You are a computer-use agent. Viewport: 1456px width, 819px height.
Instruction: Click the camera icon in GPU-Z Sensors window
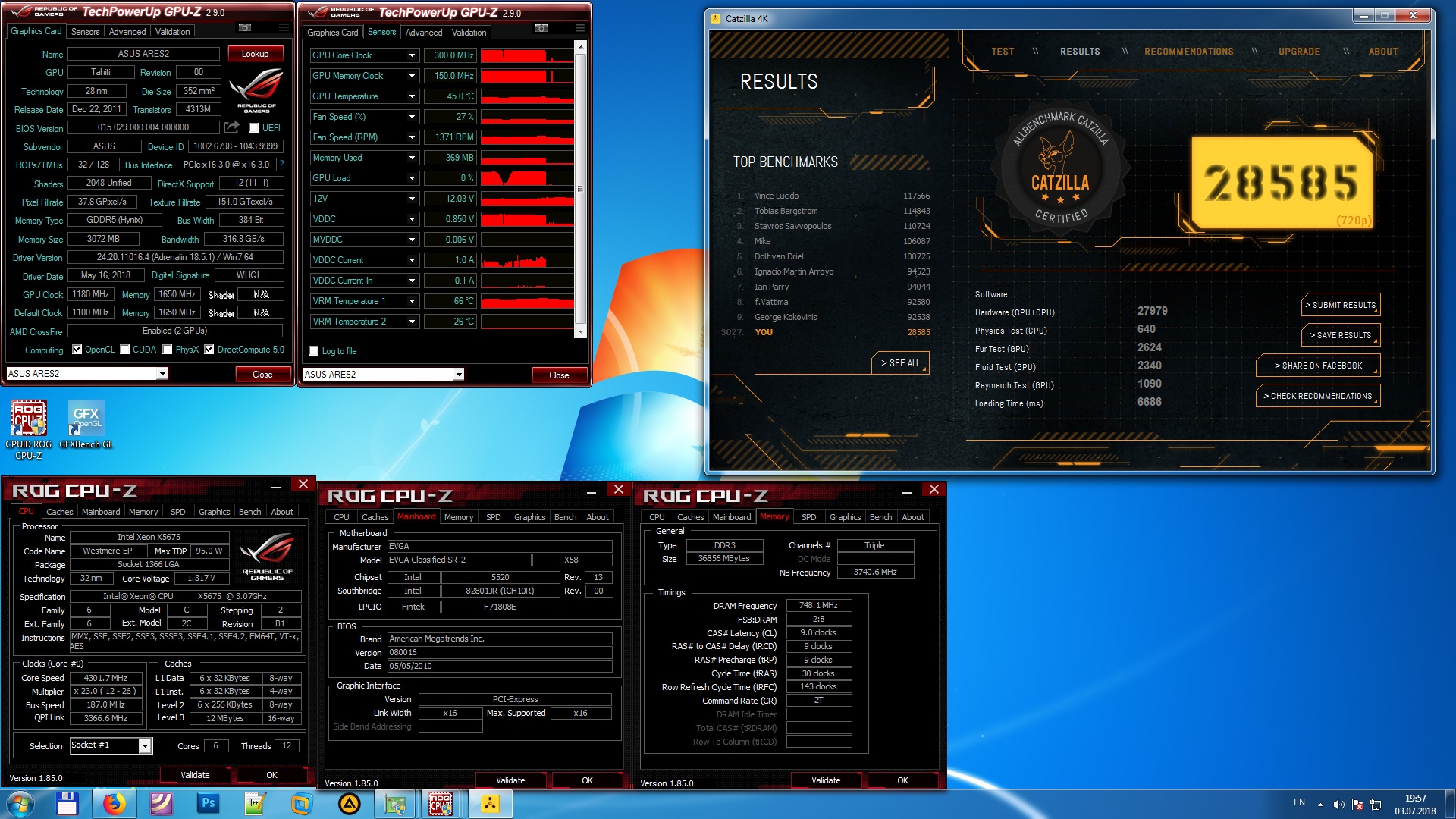541,29
